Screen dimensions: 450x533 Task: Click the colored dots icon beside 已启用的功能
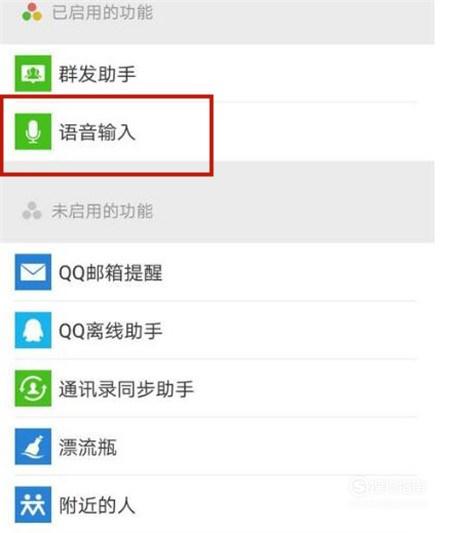coord(32,12)
